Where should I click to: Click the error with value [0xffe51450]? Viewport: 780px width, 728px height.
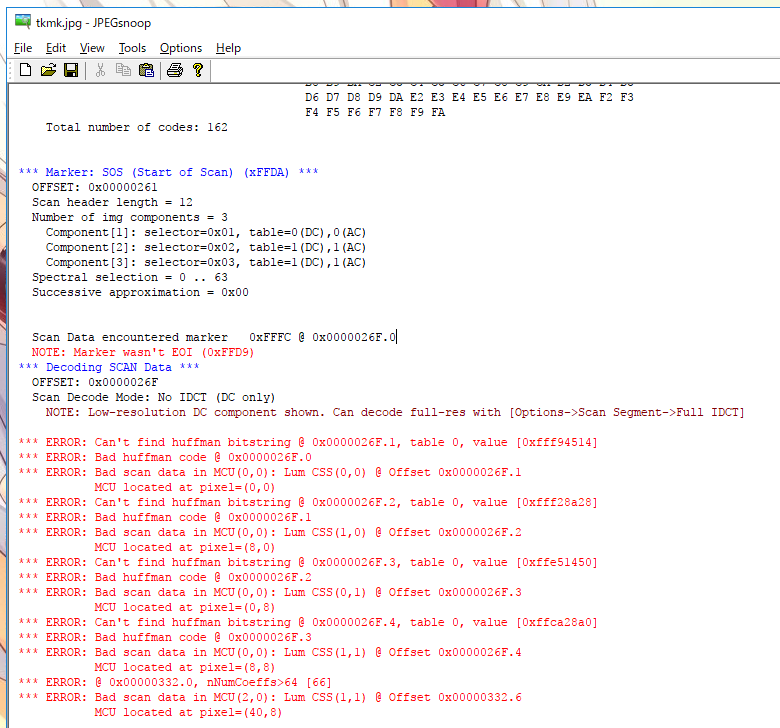(x=308, y=562)
